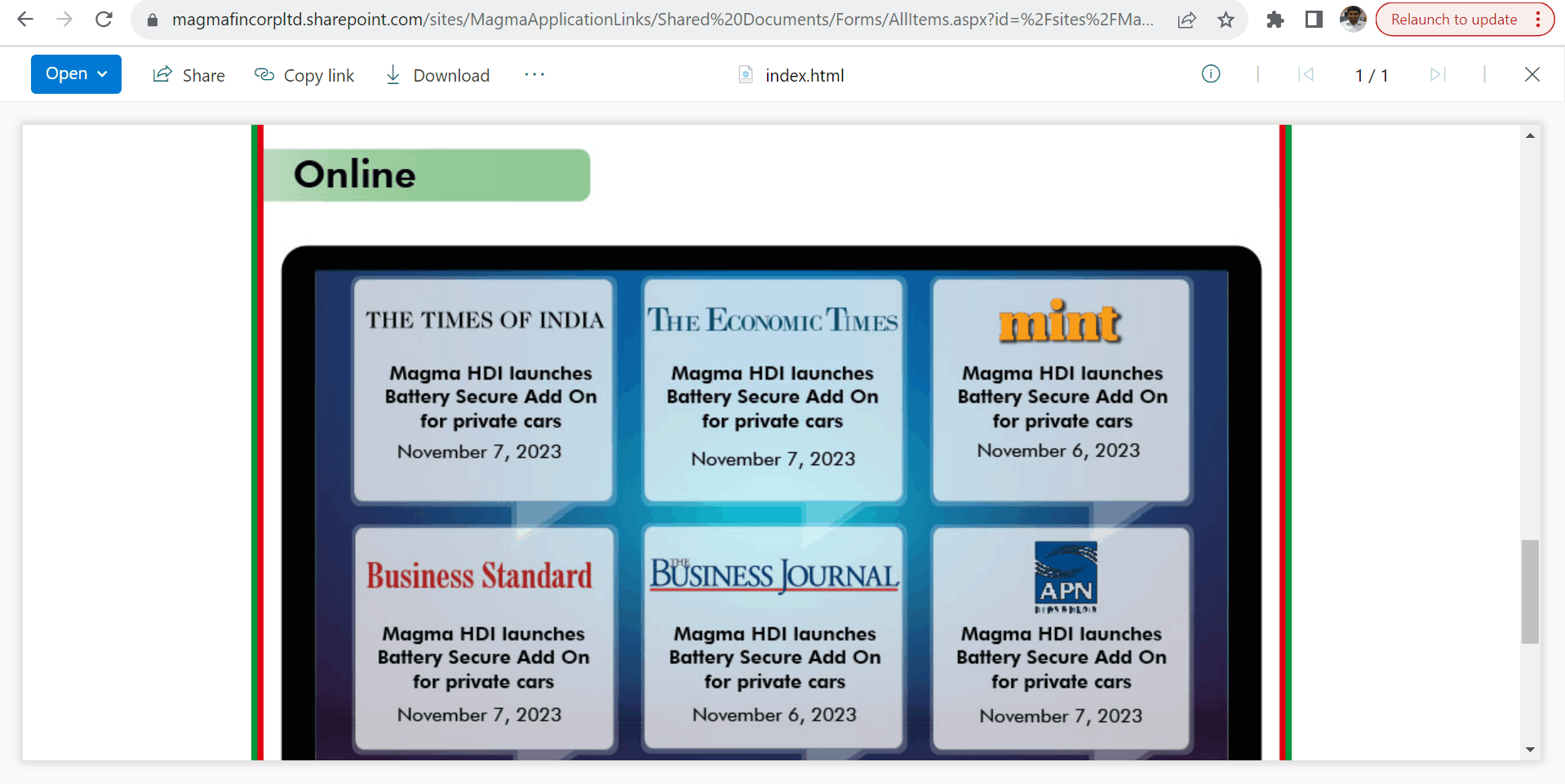This screenshot has width=1565, height=784.
Task: Toggle the browser side panel
Action: [x=1314, y=20]
